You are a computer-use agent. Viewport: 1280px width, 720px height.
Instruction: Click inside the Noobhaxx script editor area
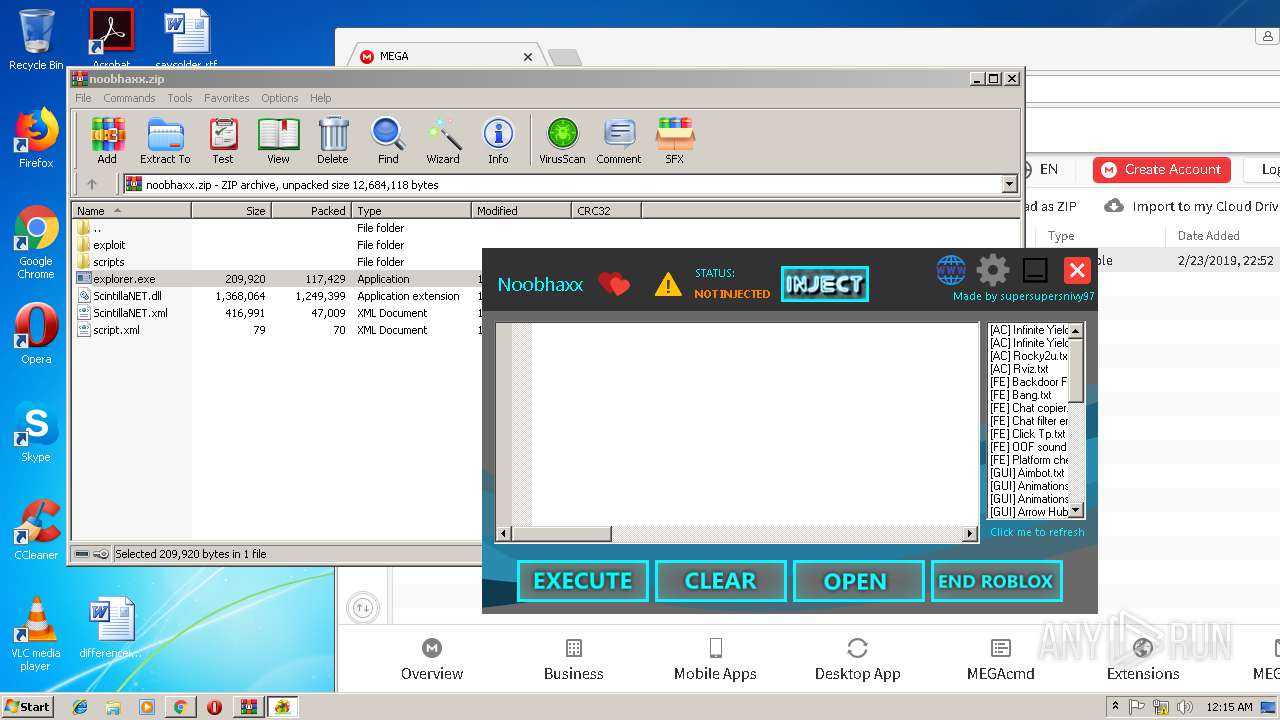coord(754,423)
